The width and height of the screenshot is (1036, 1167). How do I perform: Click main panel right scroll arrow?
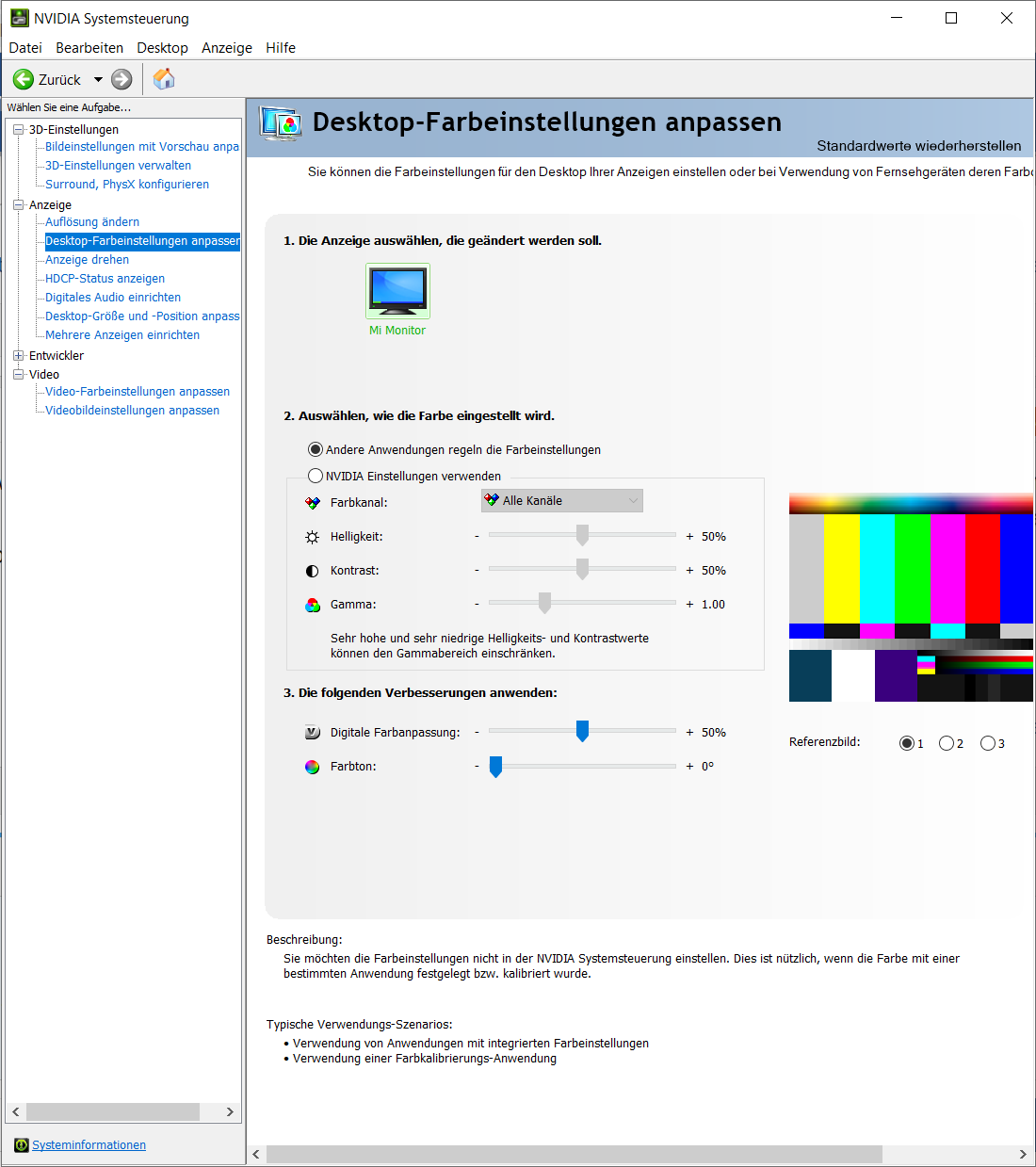coord(1023,1155)
